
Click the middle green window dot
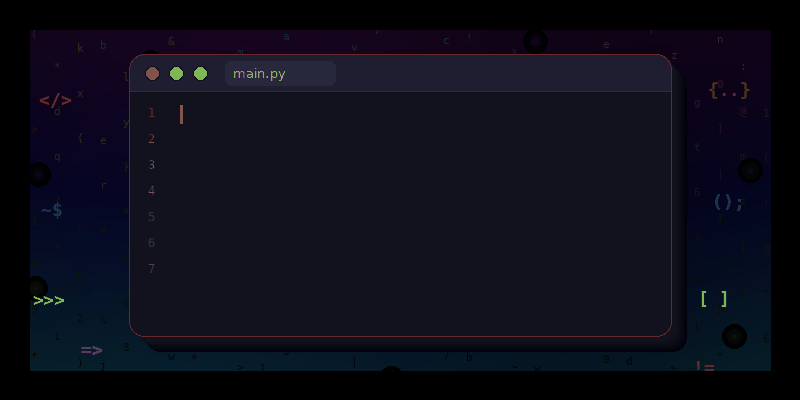point(177,73)
